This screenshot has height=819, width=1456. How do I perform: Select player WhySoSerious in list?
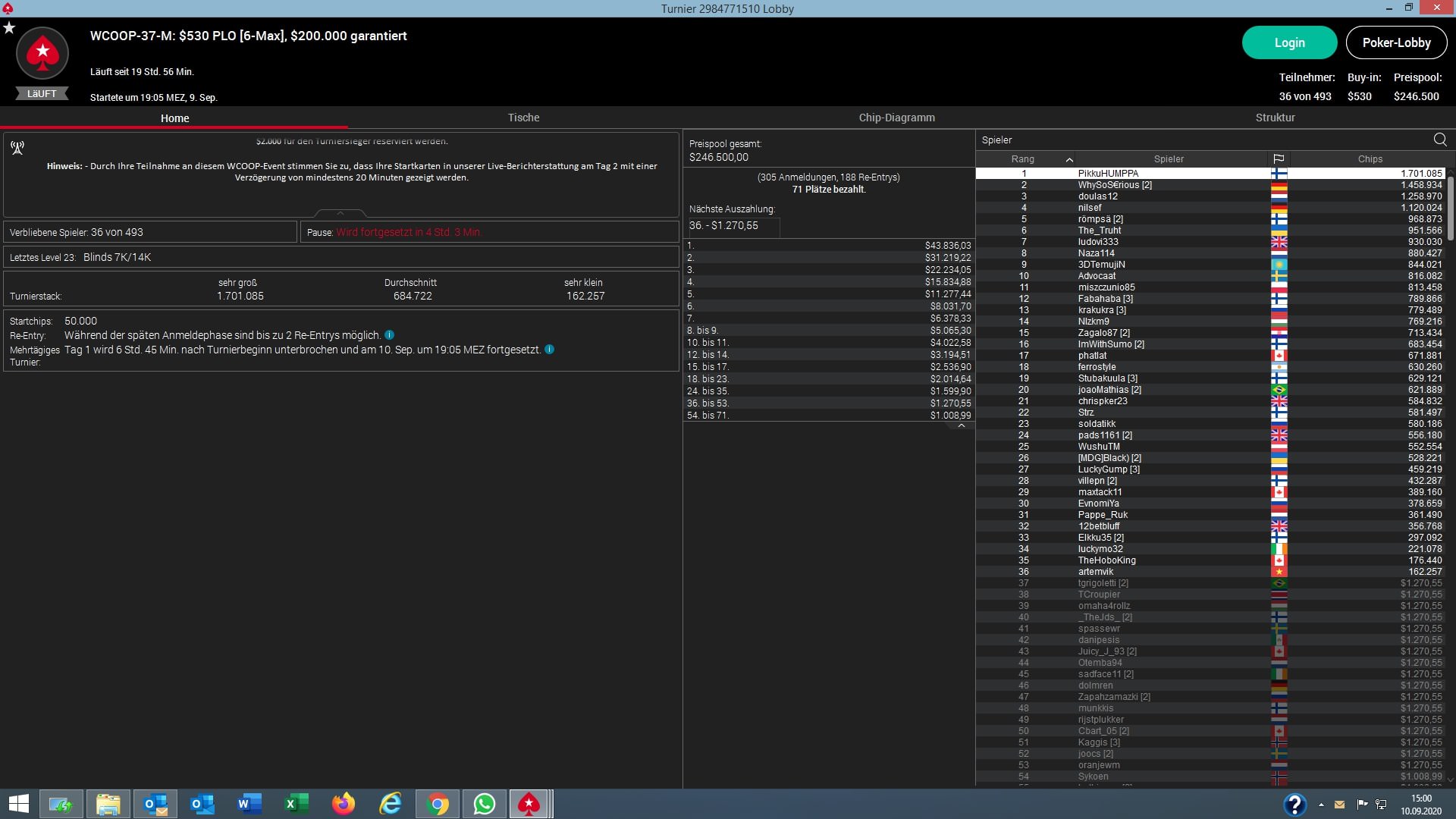click(x=1114, y=185)
